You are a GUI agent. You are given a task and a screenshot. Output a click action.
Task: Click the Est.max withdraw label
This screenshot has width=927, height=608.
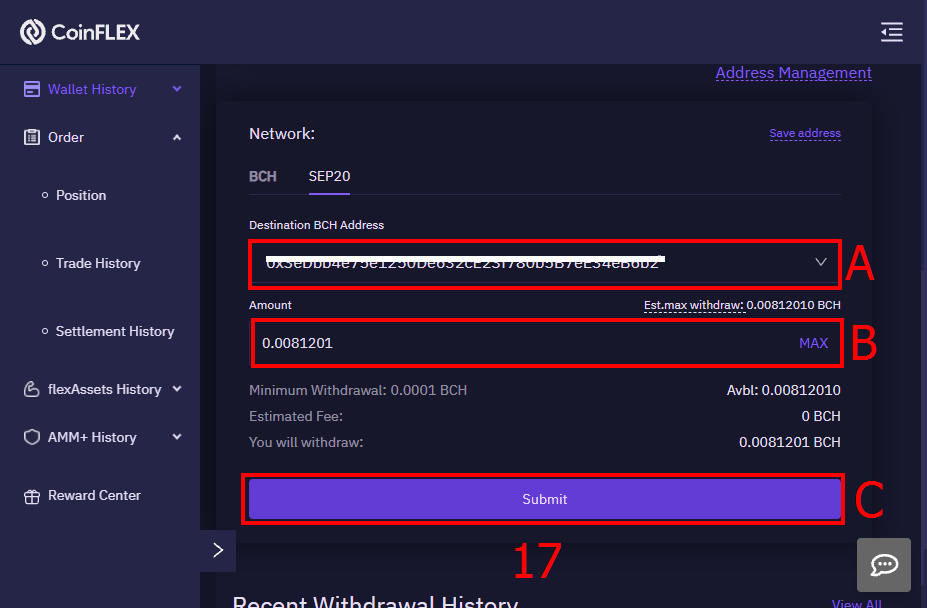[x=693, y=305]
